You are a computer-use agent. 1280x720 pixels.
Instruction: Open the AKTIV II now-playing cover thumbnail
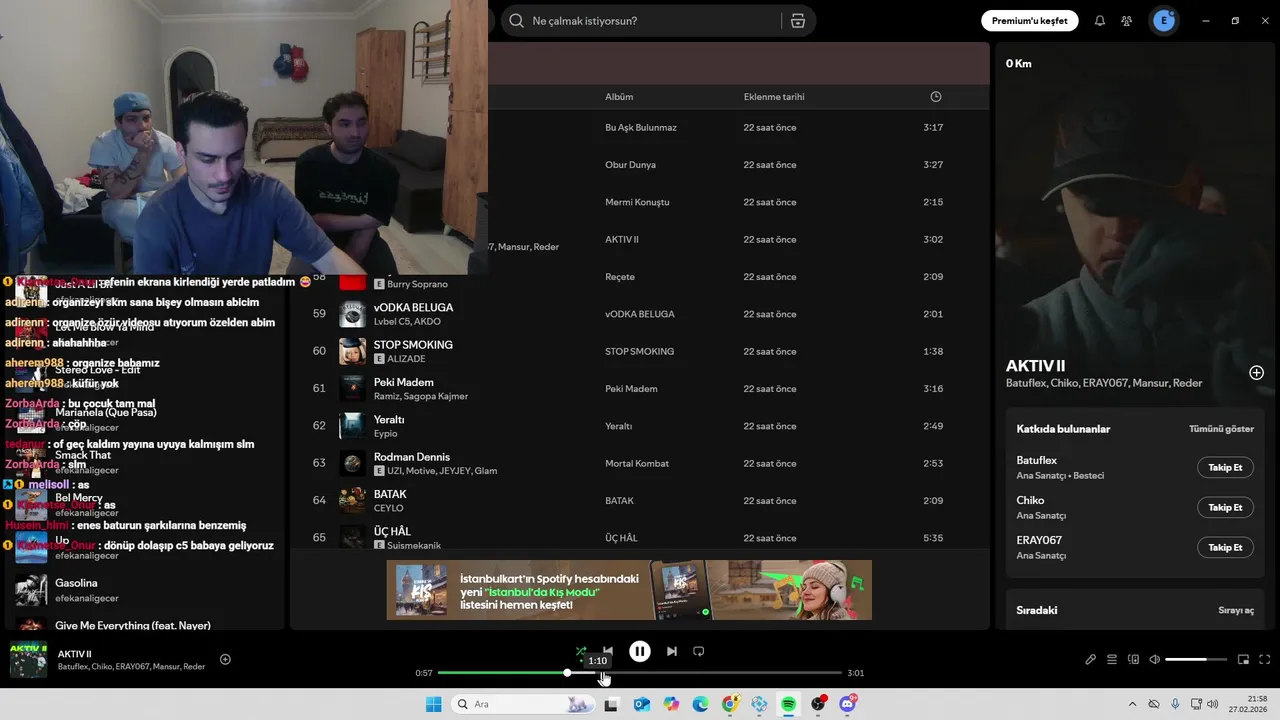(x=28, y=659)
